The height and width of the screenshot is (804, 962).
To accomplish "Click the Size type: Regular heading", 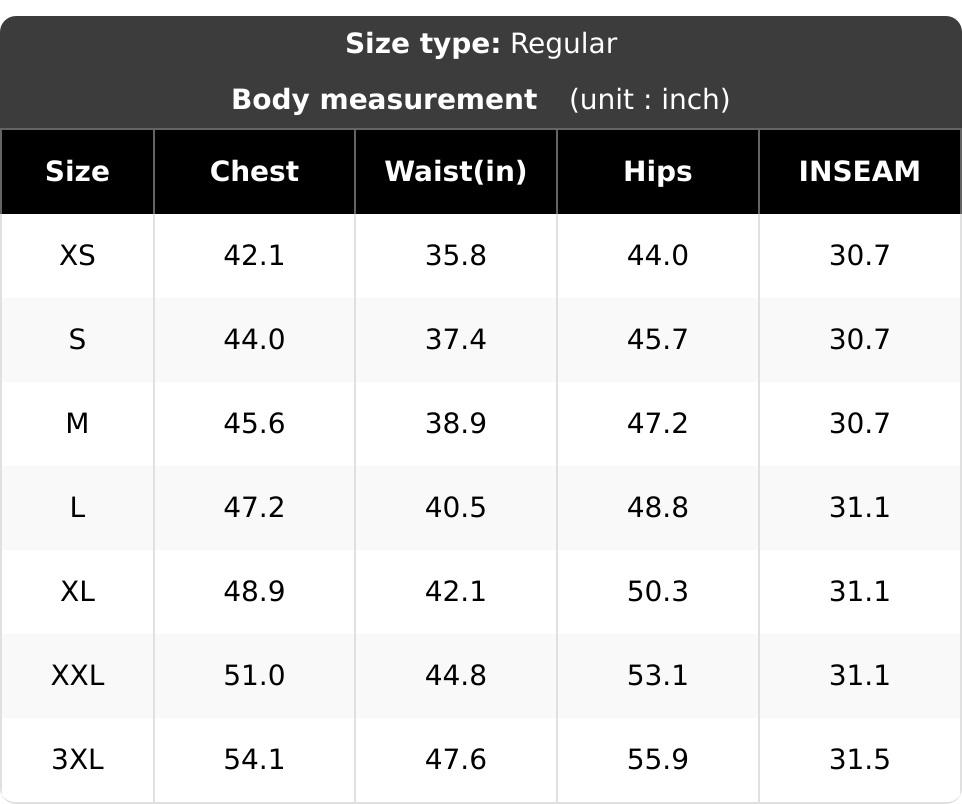I will pyautogui.click(x=481, y=44).
